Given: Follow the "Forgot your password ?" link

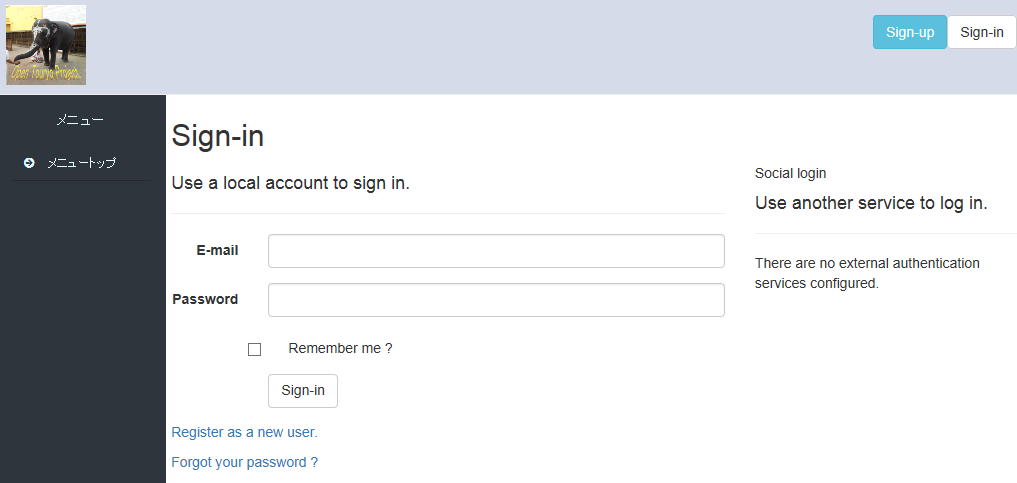Looking at the screenshot, I should (x=244, y=462).
